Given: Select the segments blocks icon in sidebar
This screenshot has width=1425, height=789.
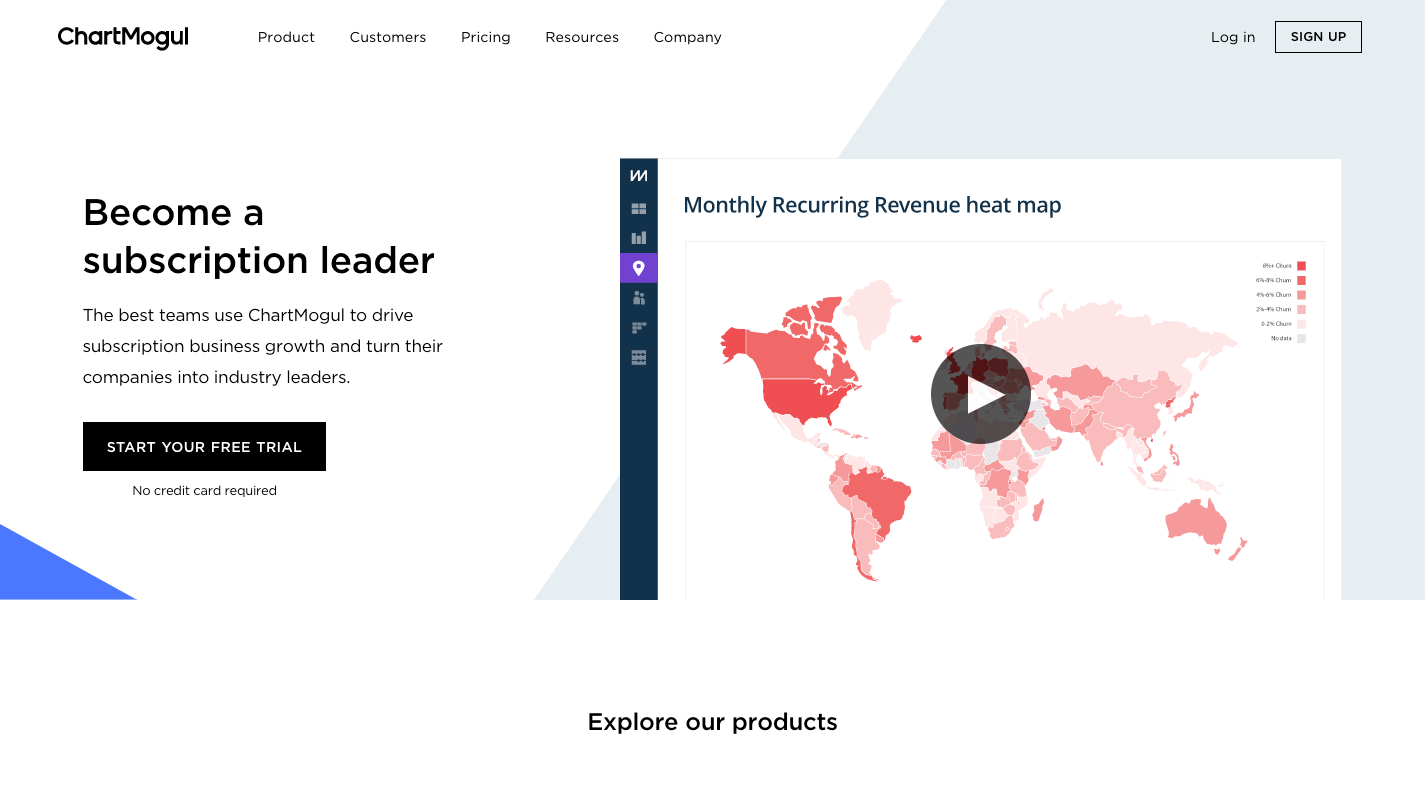Looking at the screenshot, I should coord(638,327).
